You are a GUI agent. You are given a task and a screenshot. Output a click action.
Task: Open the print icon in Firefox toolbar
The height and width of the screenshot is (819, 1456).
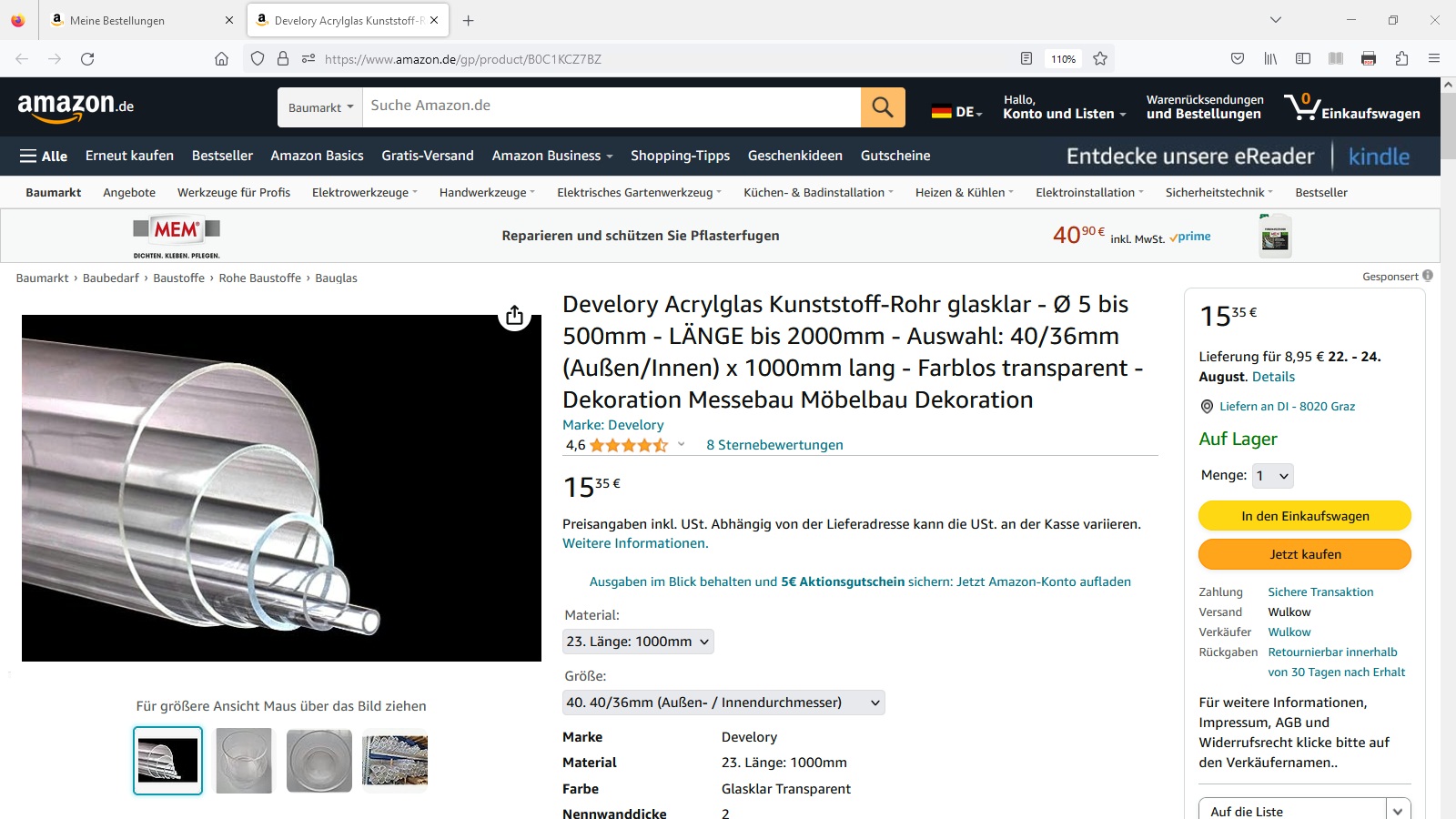point(1369,59)
